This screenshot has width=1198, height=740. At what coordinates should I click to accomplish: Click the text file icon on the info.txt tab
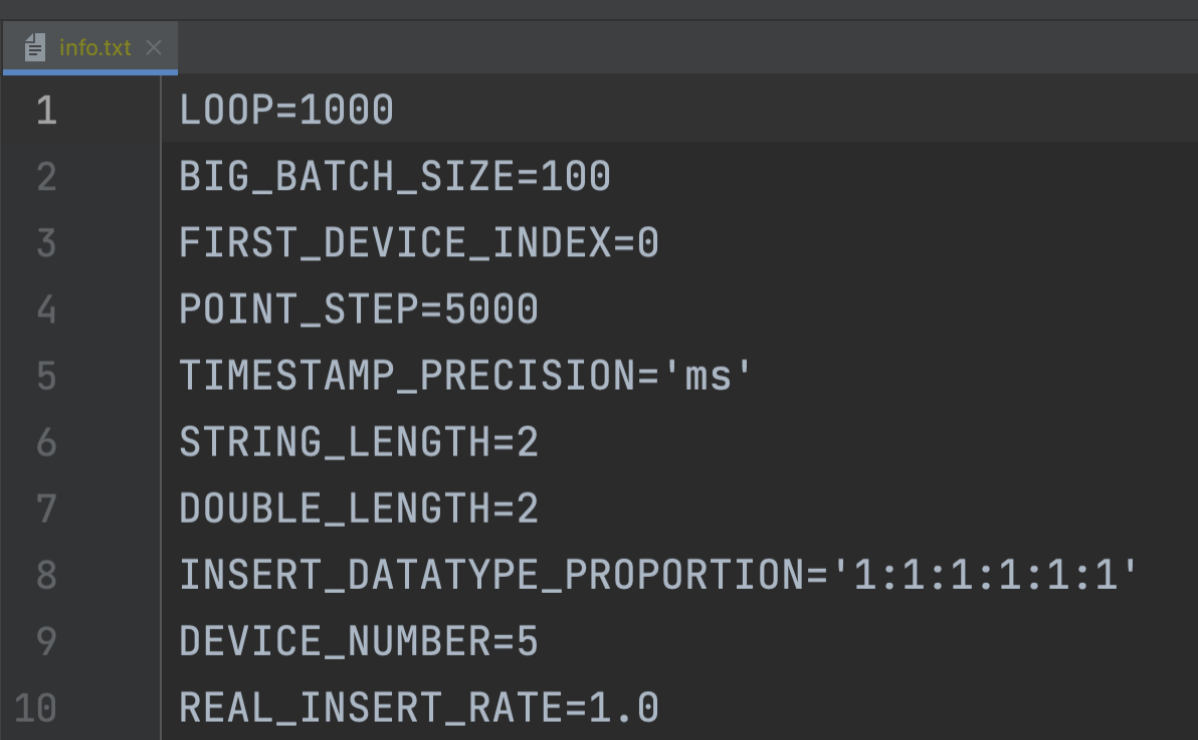click(x=34, y=46)
